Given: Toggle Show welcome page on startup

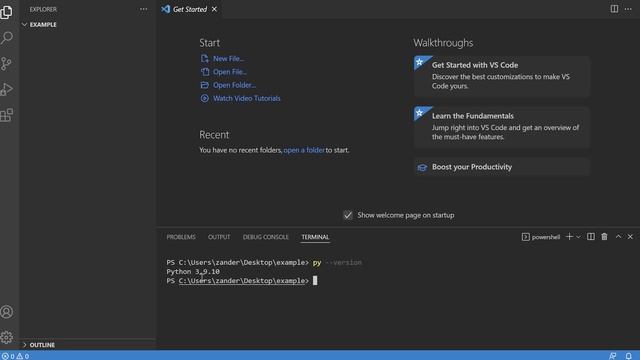Looking at the screenshot, I should click(348, 215).
